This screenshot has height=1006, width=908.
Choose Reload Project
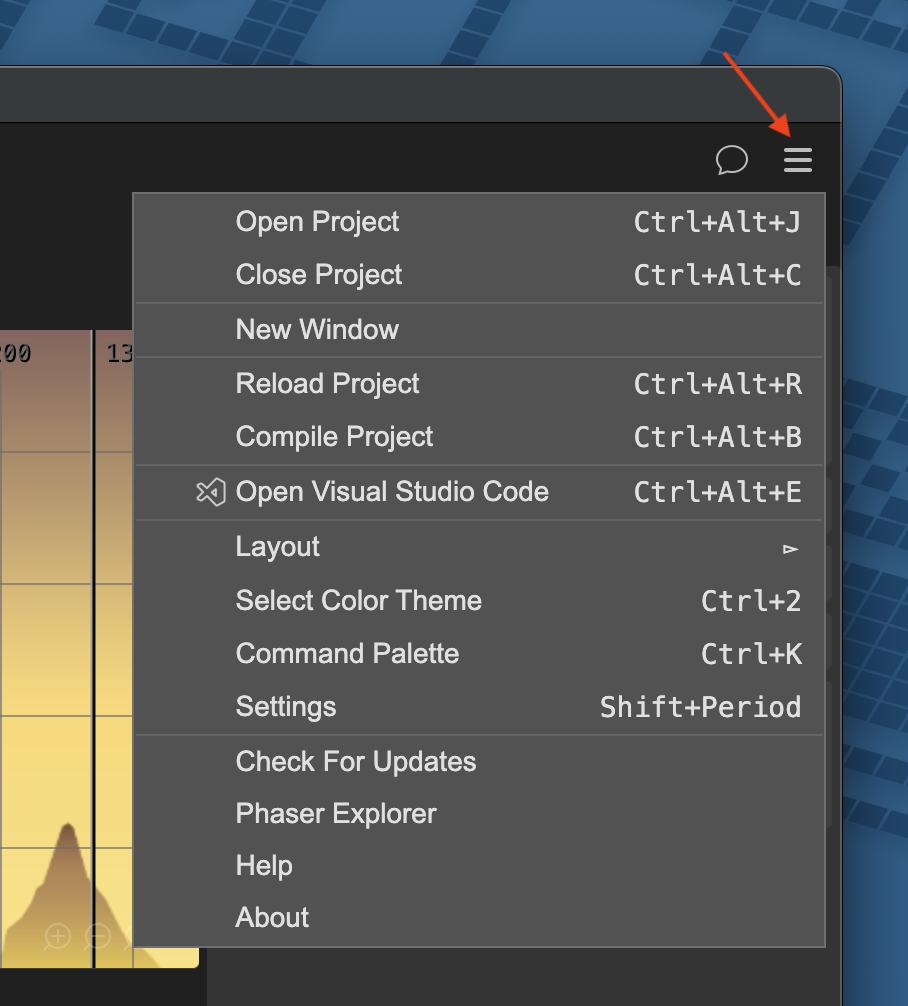(327, 384)
